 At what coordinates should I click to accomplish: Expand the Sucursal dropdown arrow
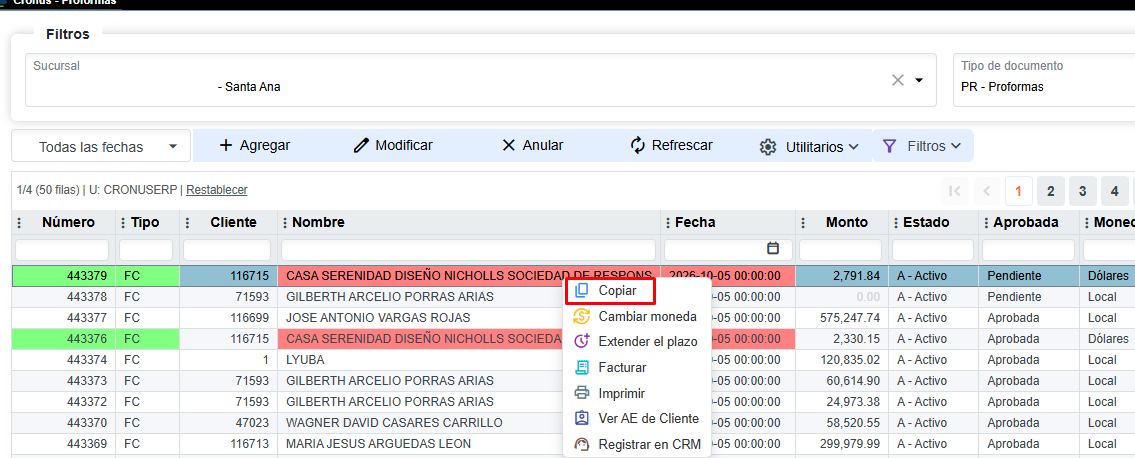click(919, 80)
